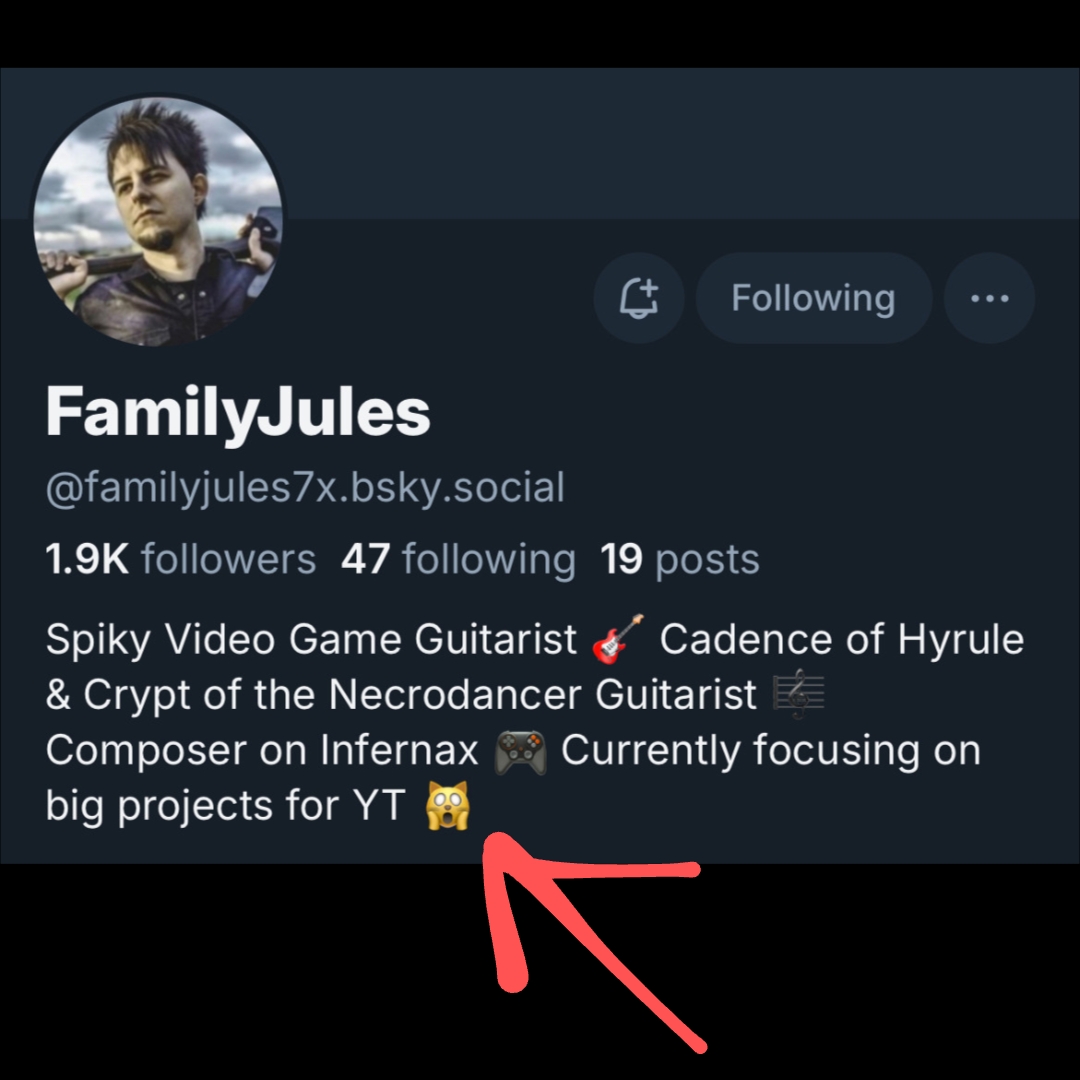1080x1080 pixels.
Task: Open the 47 following list
Action: pyautogui.click(x=458, y=560)
